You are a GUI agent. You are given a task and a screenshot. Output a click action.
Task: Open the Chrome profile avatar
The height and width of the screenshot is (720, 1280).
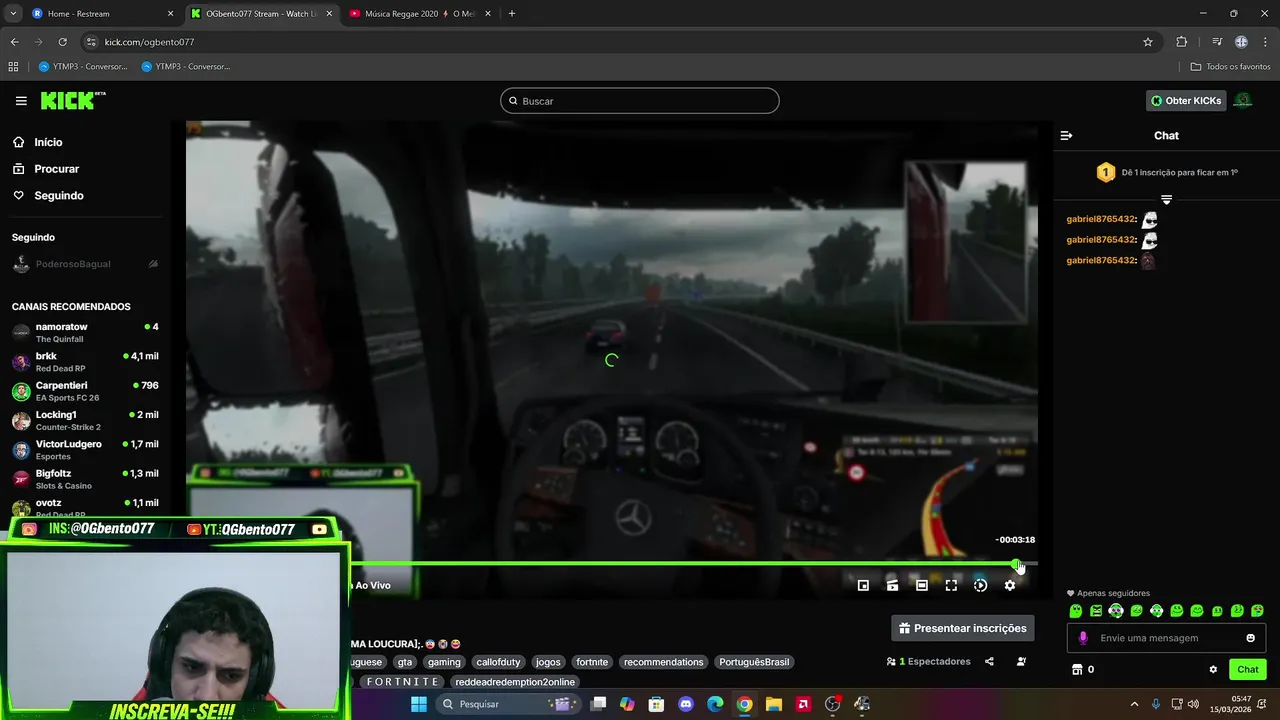1241,42
